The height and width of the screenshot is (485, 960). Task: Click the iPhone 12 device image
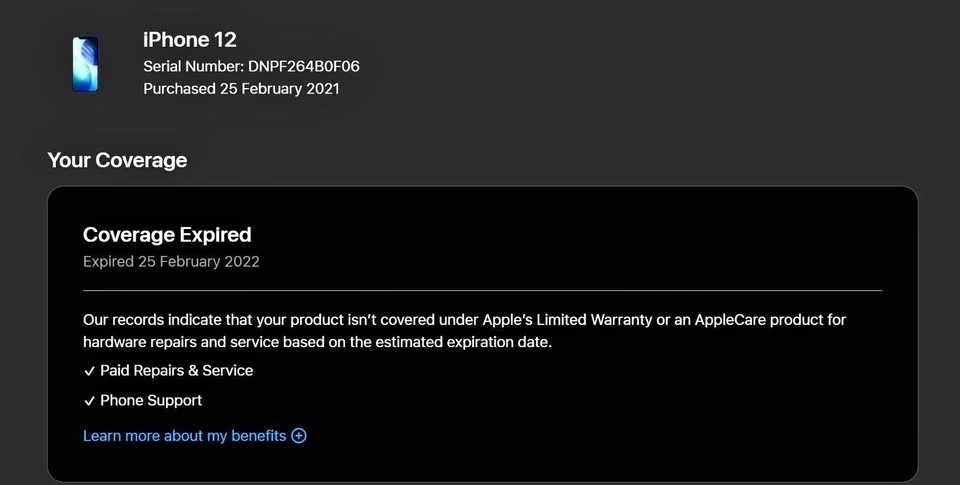pyautogui.click(x=85, y=64)
